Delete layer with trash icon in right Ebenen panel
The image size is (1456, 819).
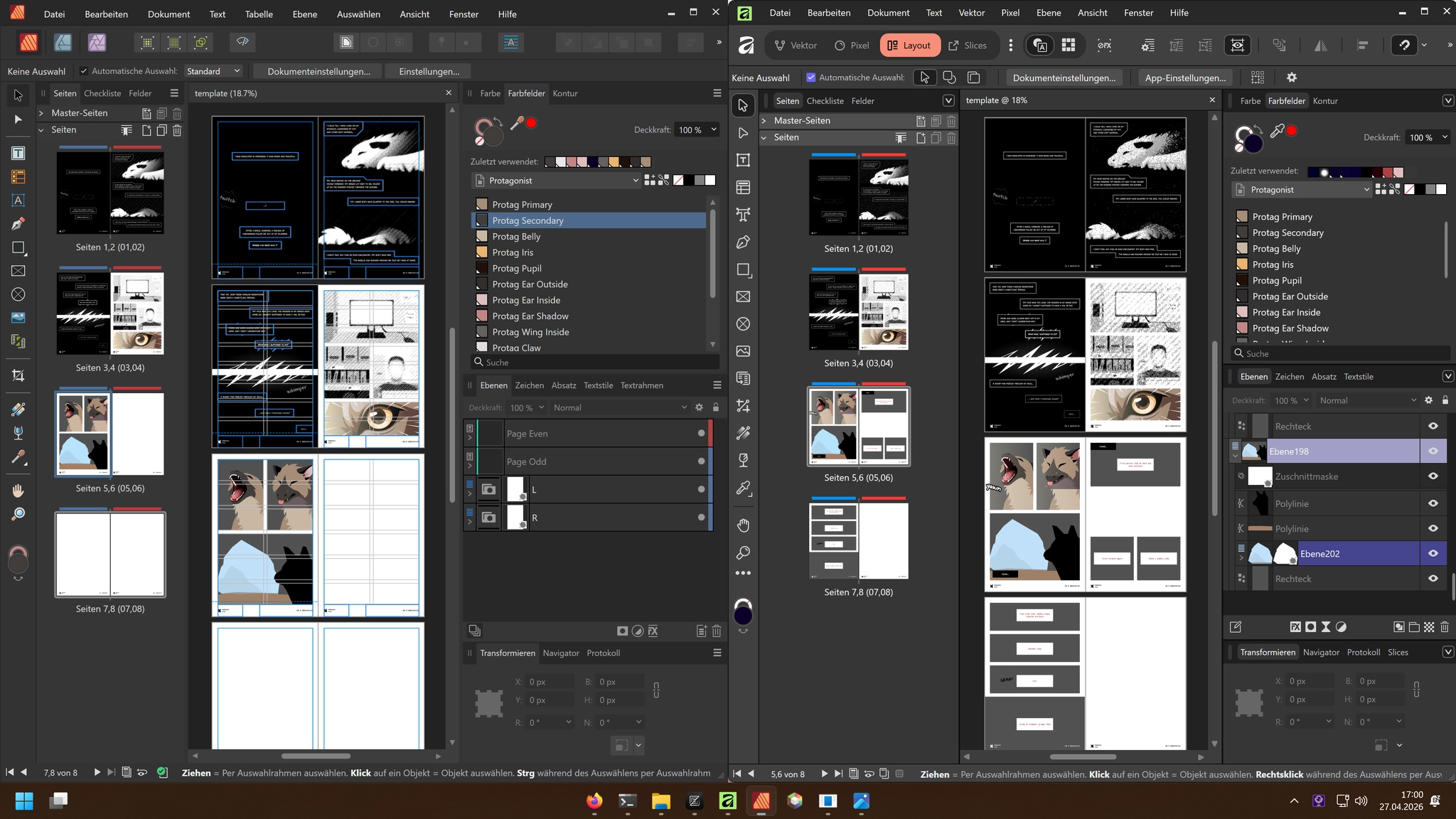point(1444,627)
